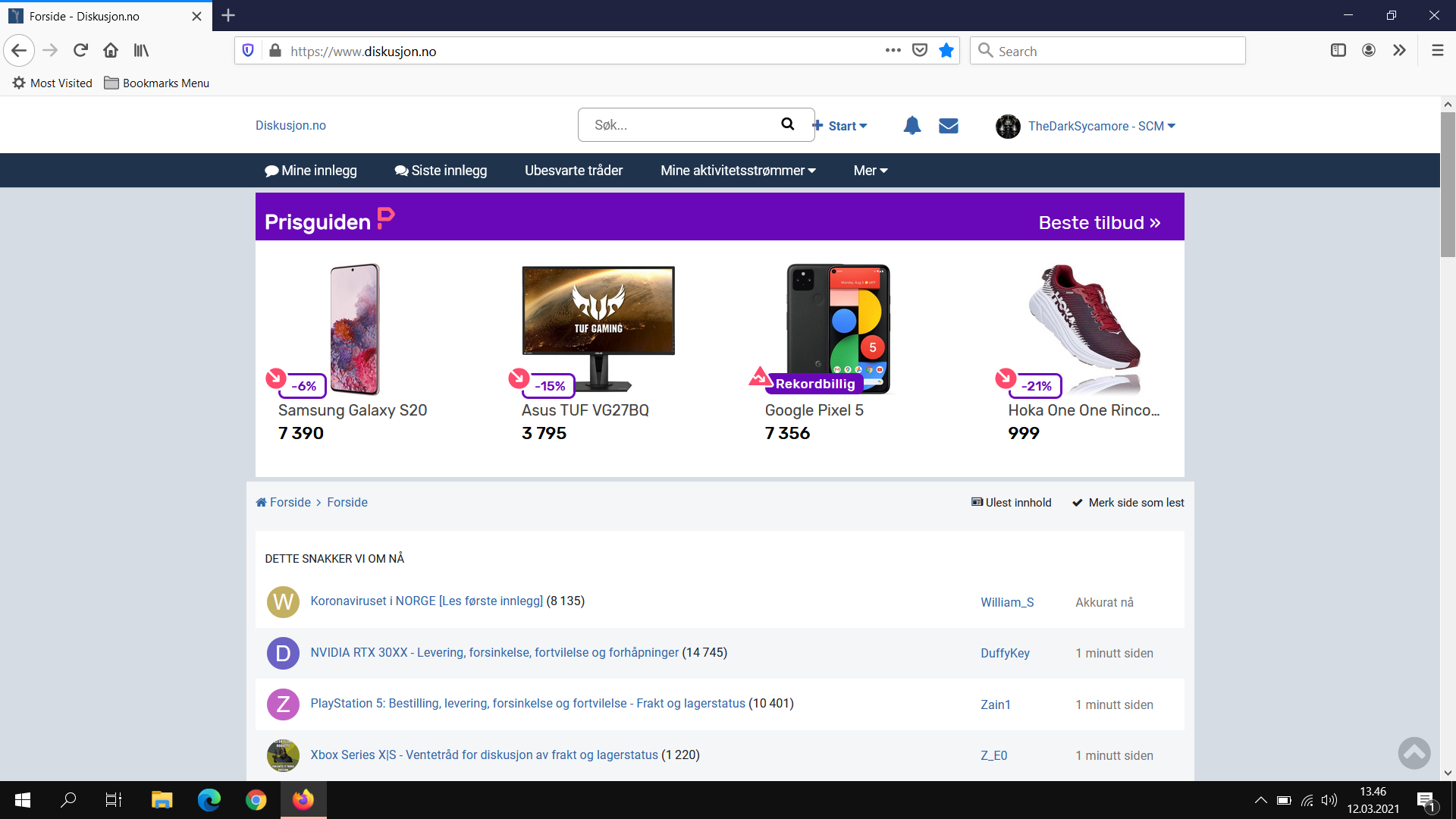The width and height of the screenshot is (1456, 819).
Task: Open a new tab with the plus button
Action: [x=228, y=15]
